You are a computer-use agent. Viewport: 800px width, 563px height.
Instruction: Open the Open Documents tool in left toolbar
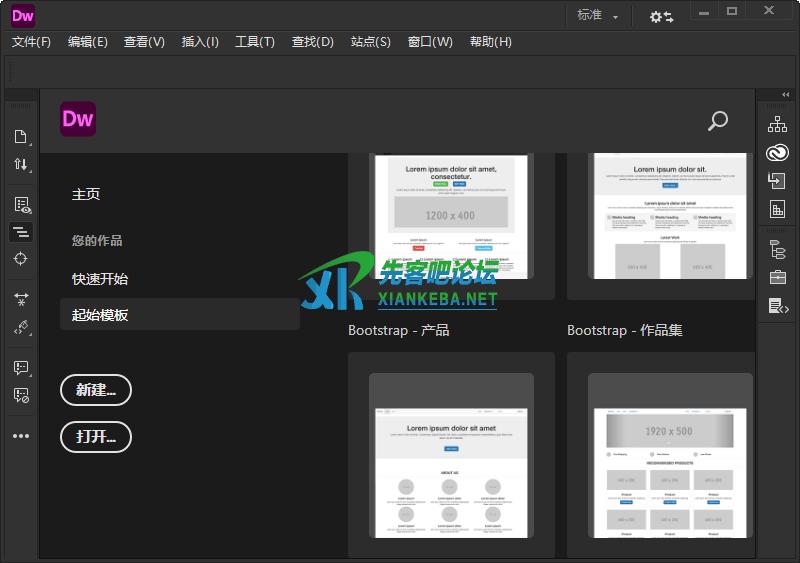coord(21,137)
